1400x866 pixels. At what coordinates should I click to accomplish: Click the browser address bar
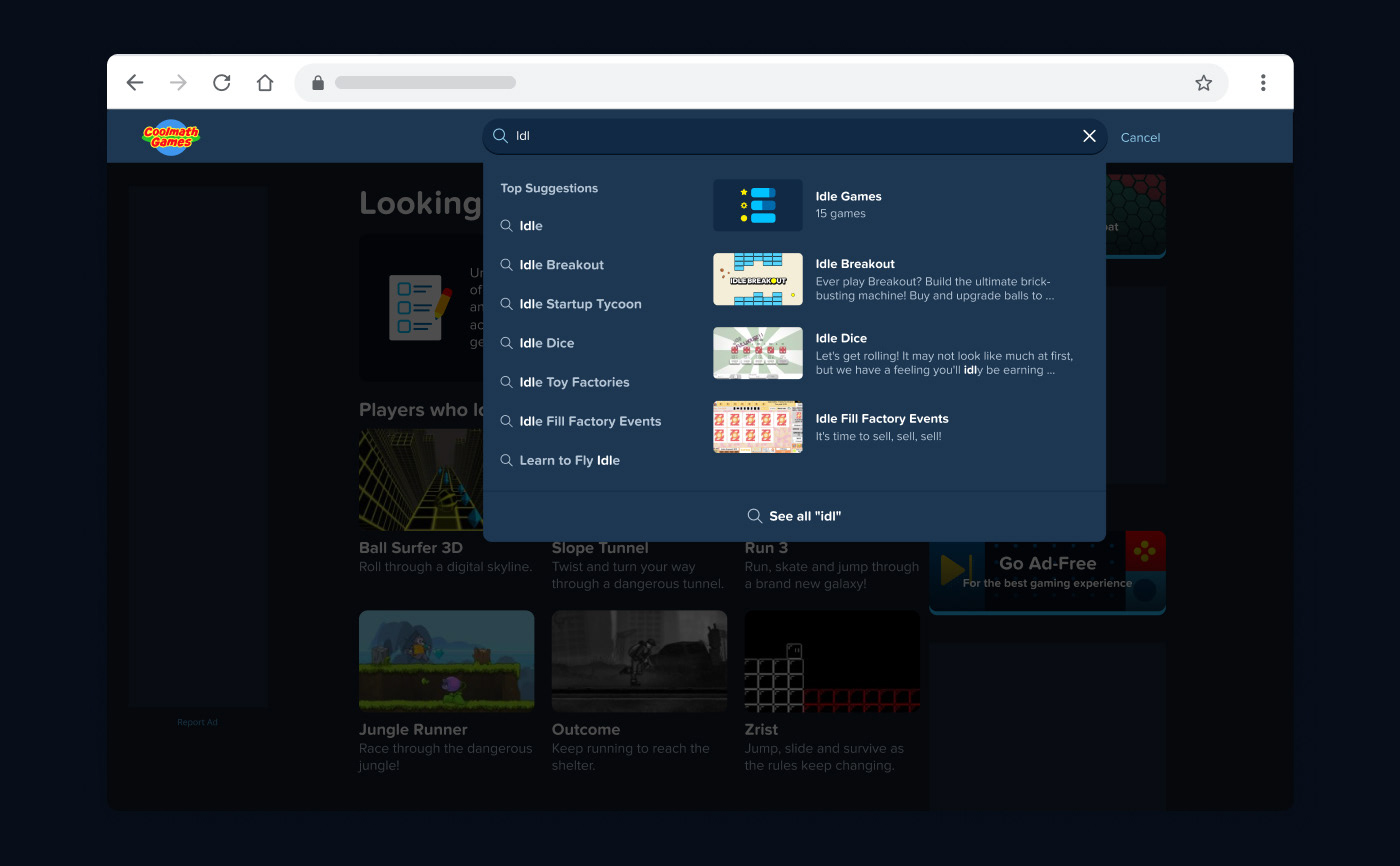tap(761, 83)
